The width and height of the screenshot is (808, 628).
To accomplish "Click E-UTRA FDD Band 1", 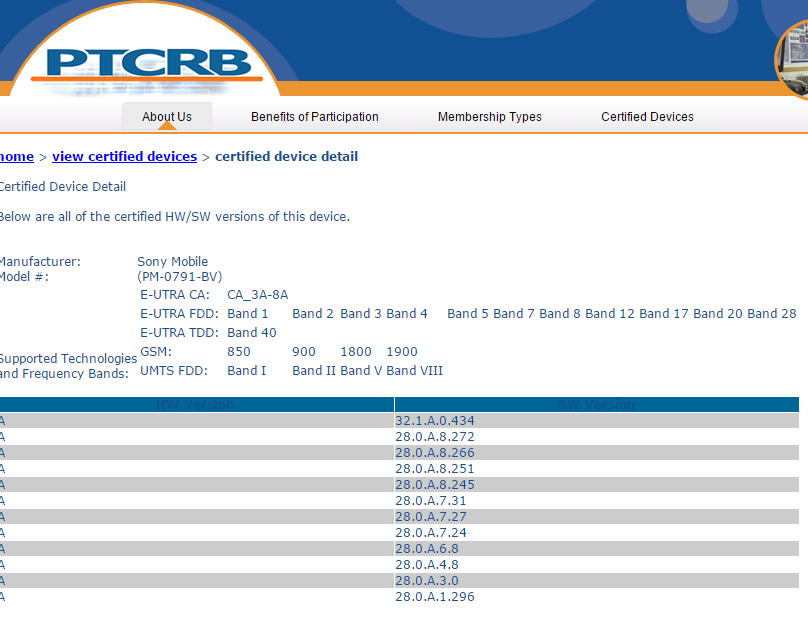I will pos(248,314).
